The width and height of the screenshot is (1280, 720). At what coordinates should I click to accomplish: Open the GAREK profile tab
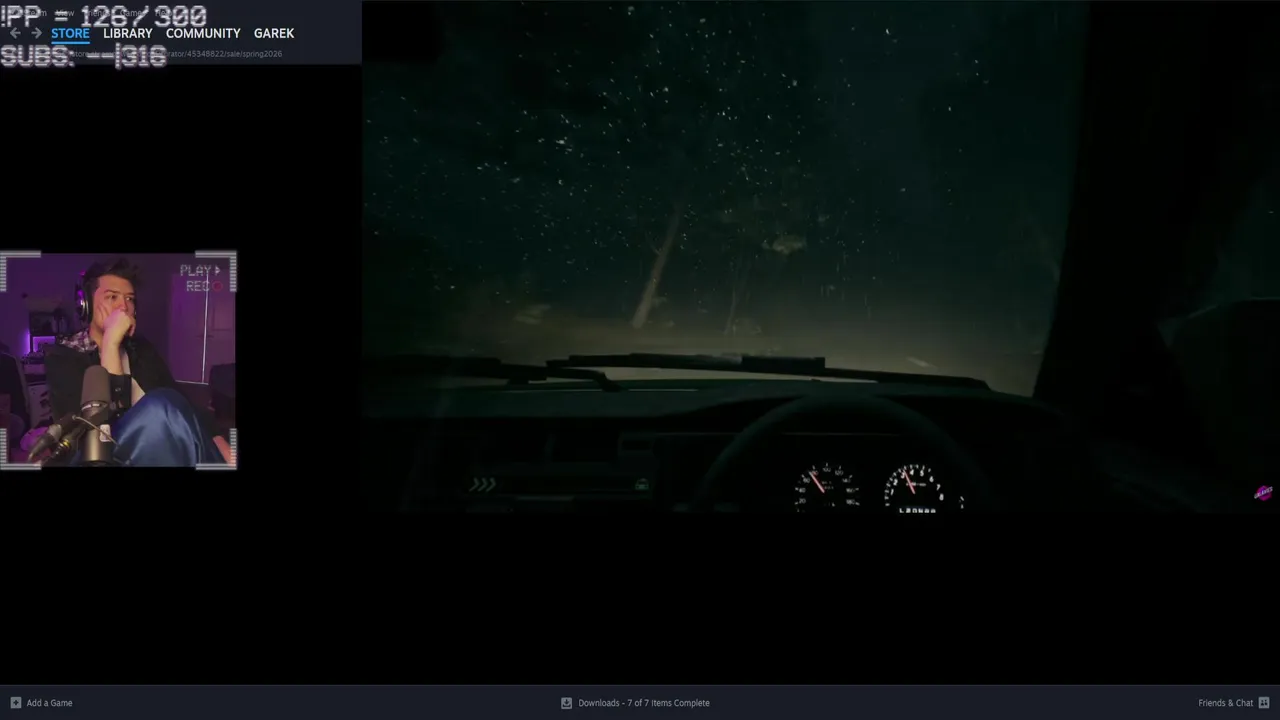pyautogui.click(x=274, y=33)
